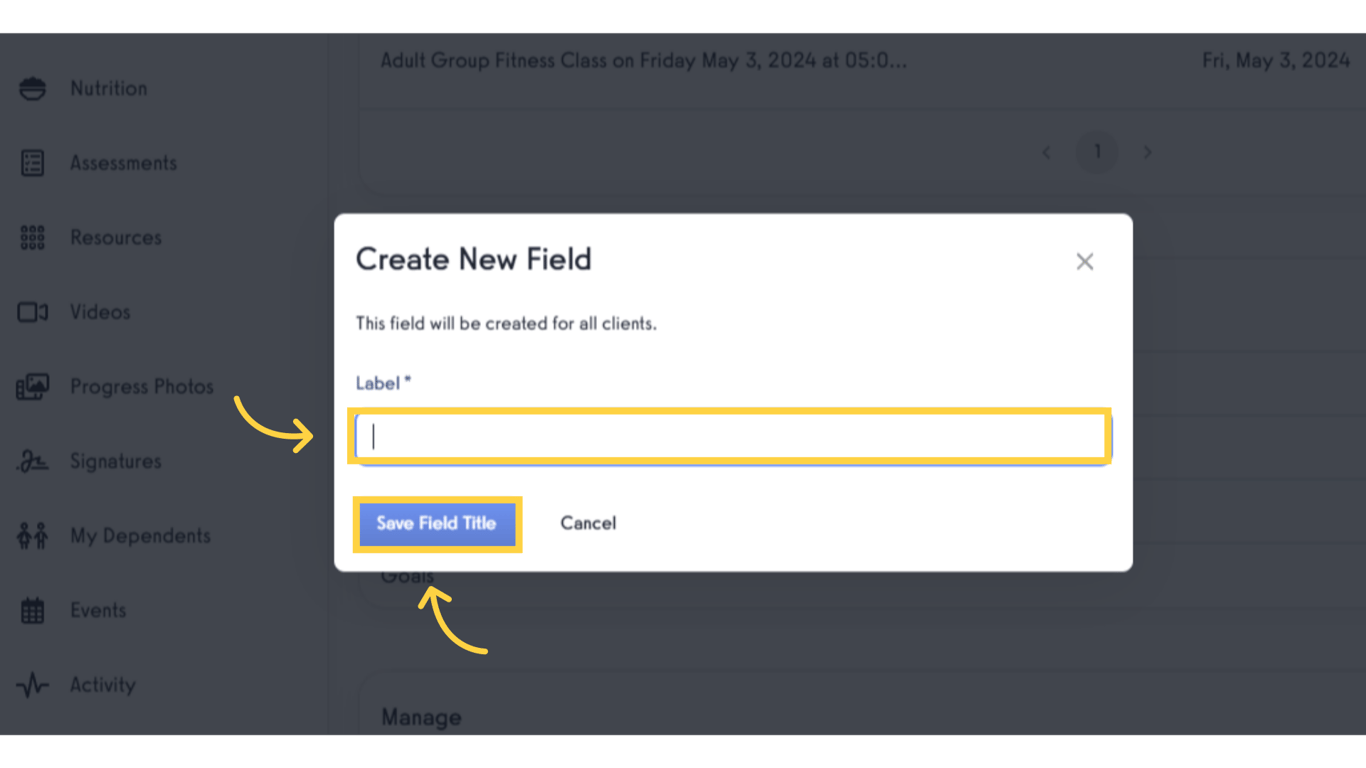Click the Resources grid icon
Screen dimensions: 1366x768
tap(32, 237)
